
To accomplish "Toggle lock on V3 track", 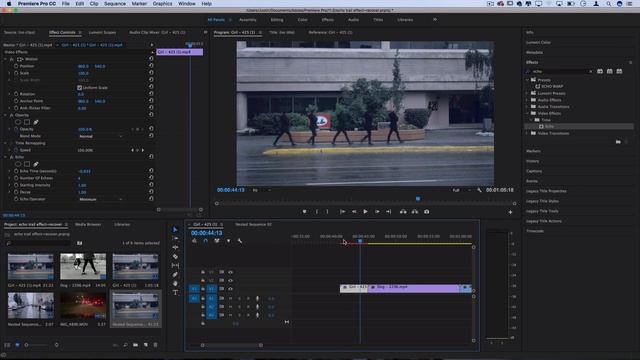I will 203,272.
